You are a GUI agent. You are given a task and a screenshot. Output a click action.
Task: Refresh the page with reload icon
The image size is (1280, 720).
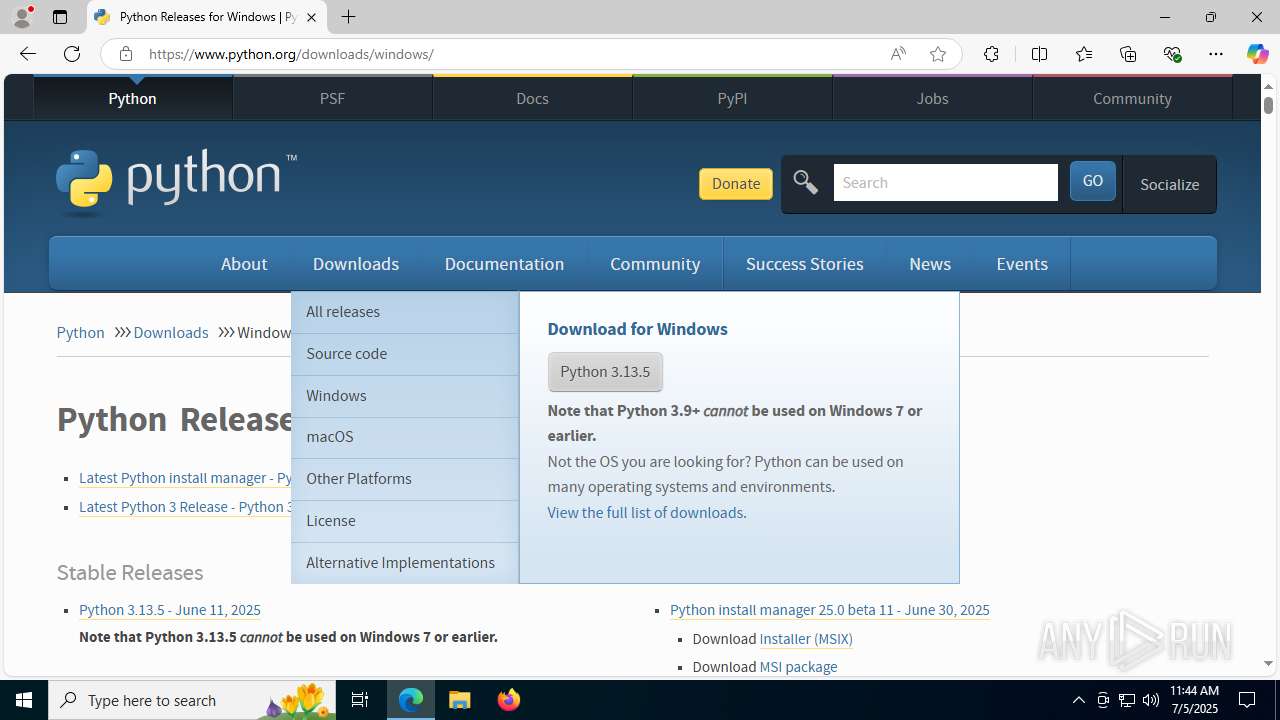[x=72, y=54]
